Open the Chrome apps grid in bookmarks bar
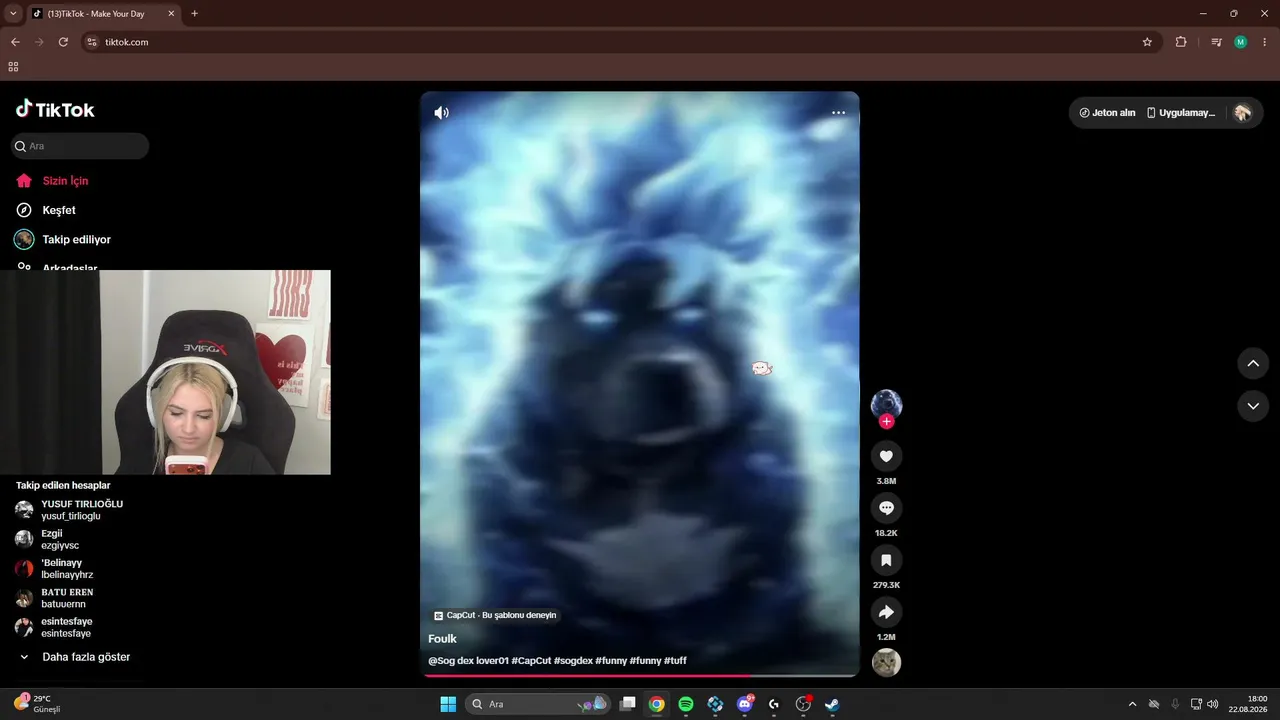This screenshot has width=1280, height=720. (13, 67)
